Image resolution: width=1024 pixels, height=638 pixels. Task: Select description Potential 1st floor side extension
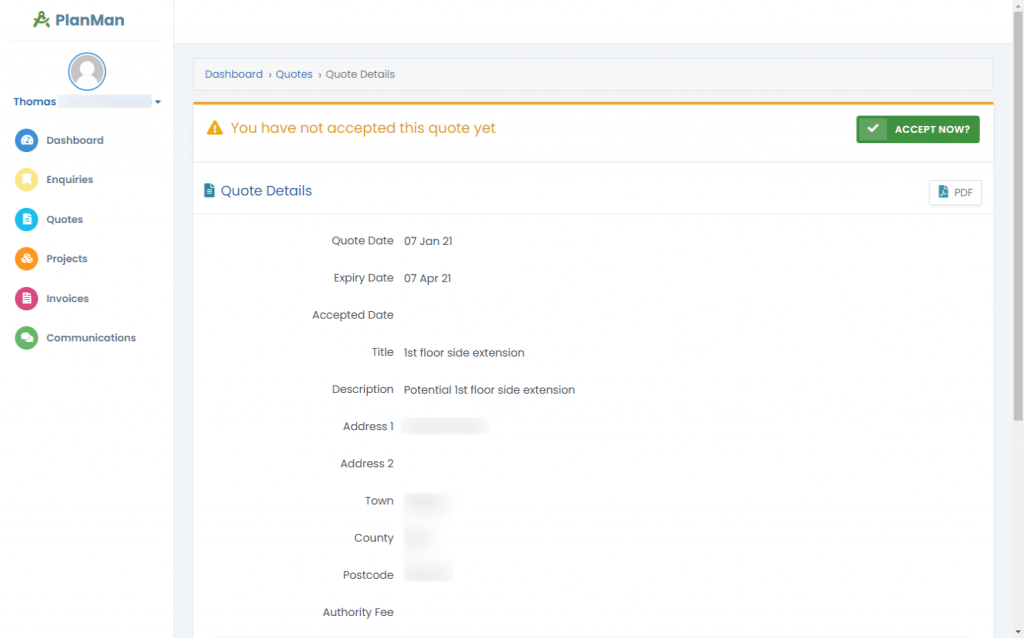489,390
